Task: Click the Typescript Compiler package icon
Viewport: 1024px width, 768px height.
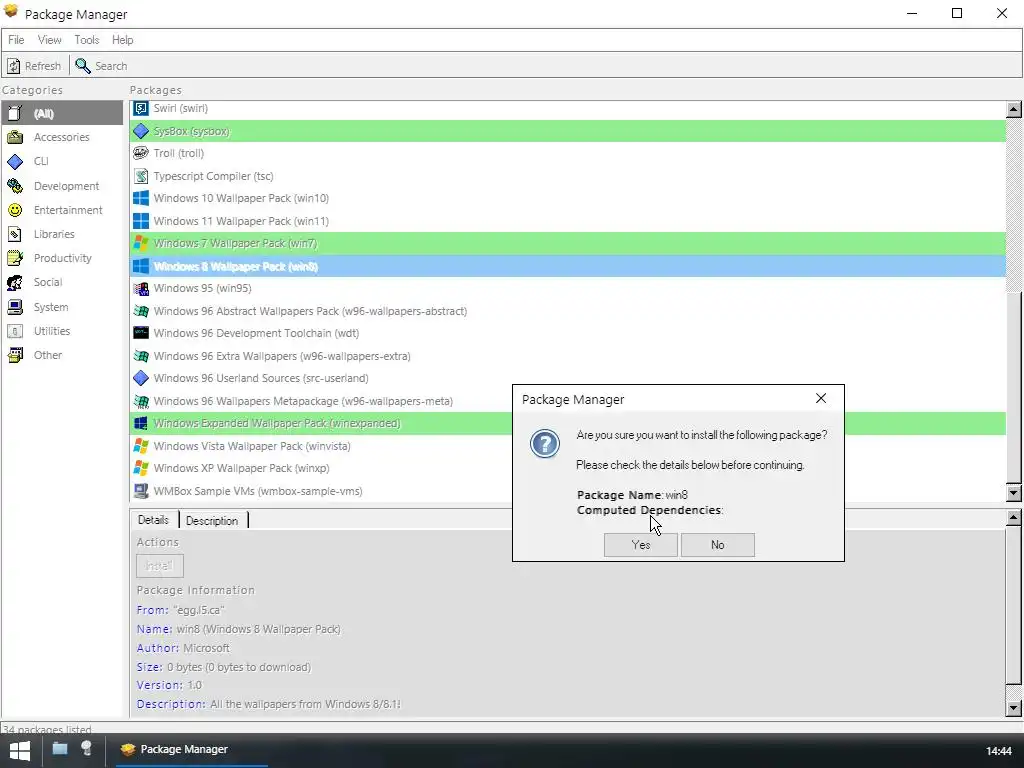Action: pyautogui.click(x=140, y=176)
